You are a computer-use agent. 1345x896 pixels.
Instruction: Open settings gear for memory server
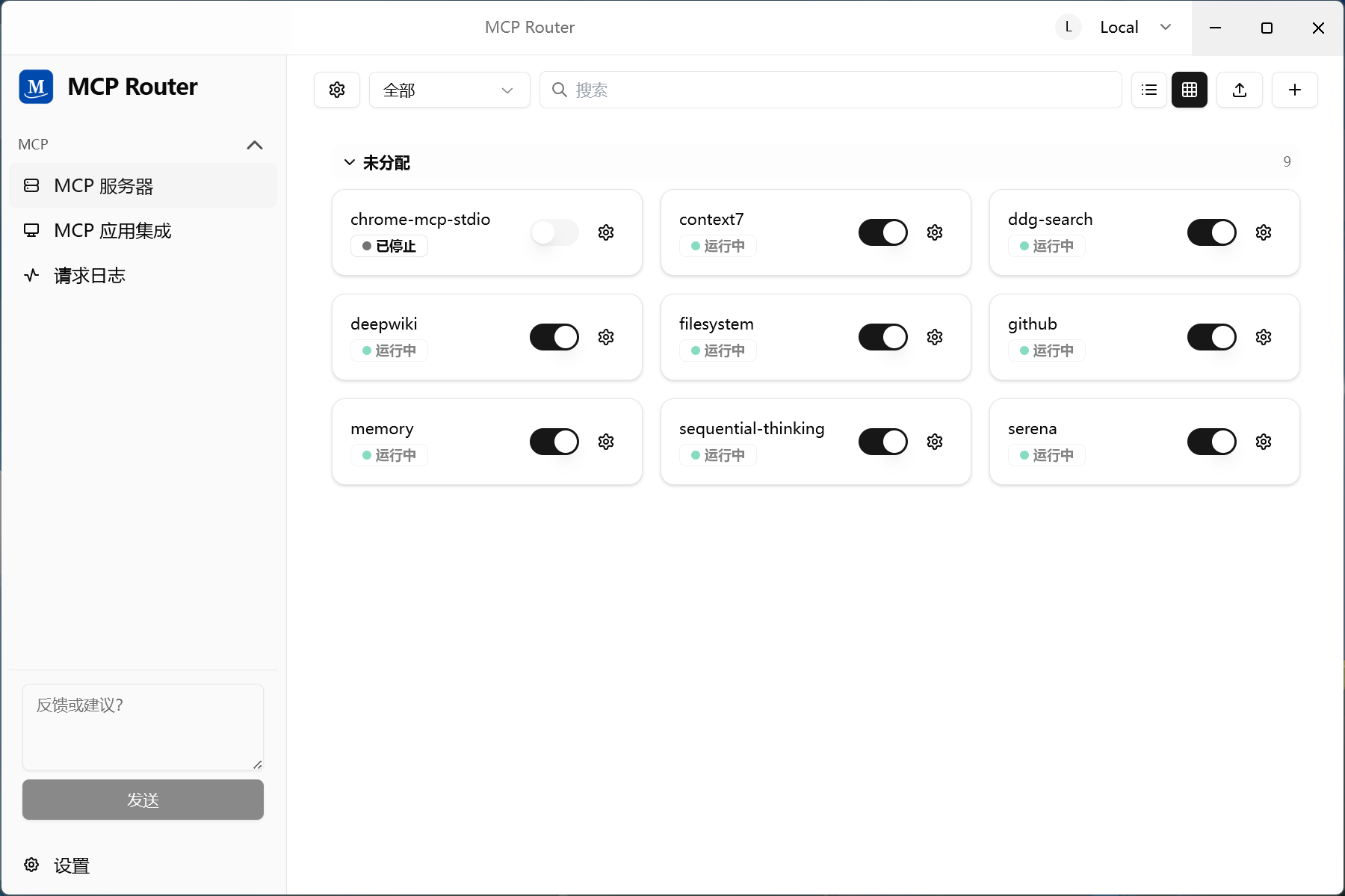click(606, 442)
